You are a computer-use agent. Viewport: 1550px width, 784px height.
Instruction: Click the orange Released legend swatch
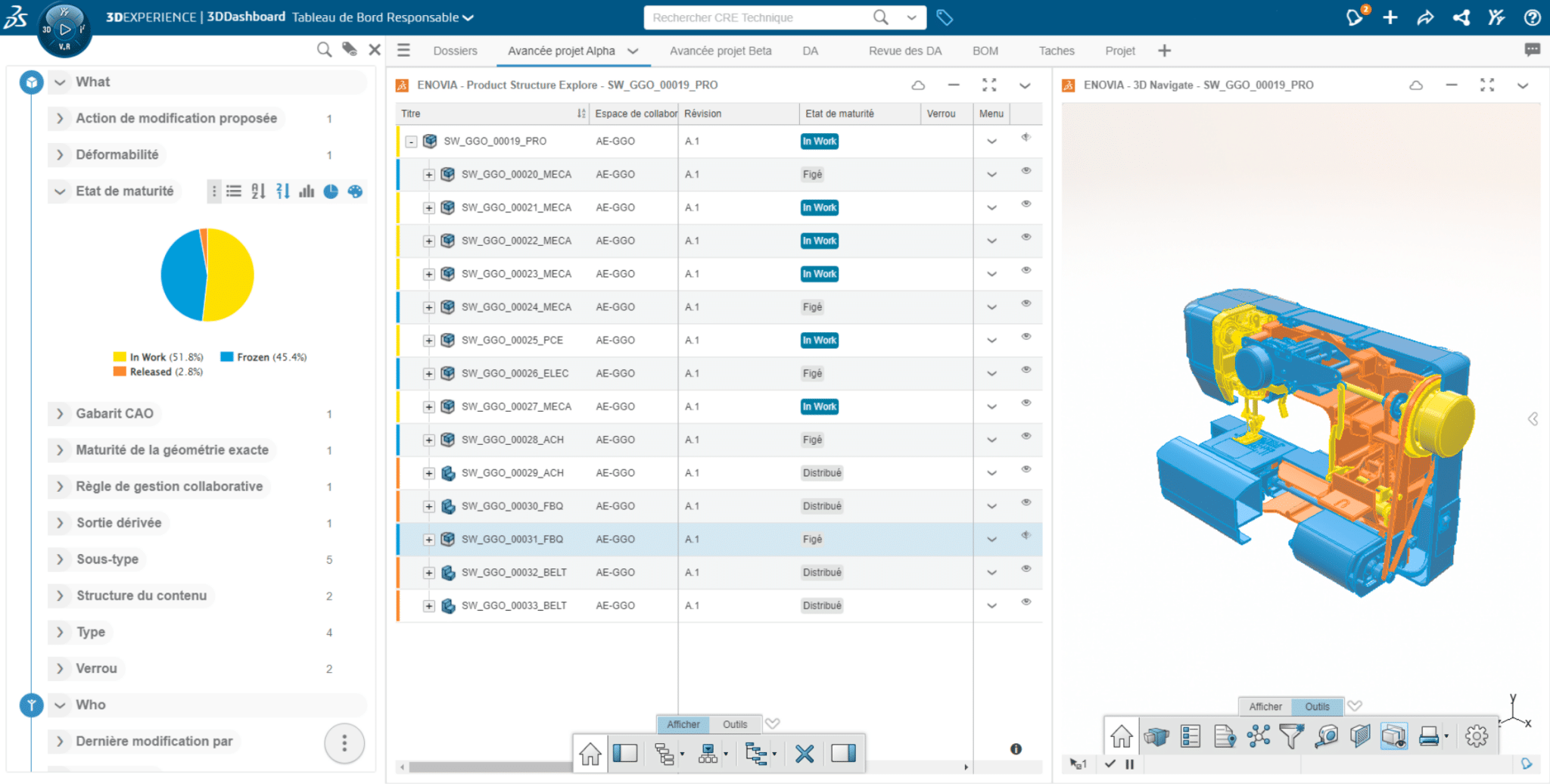(120, 372)
